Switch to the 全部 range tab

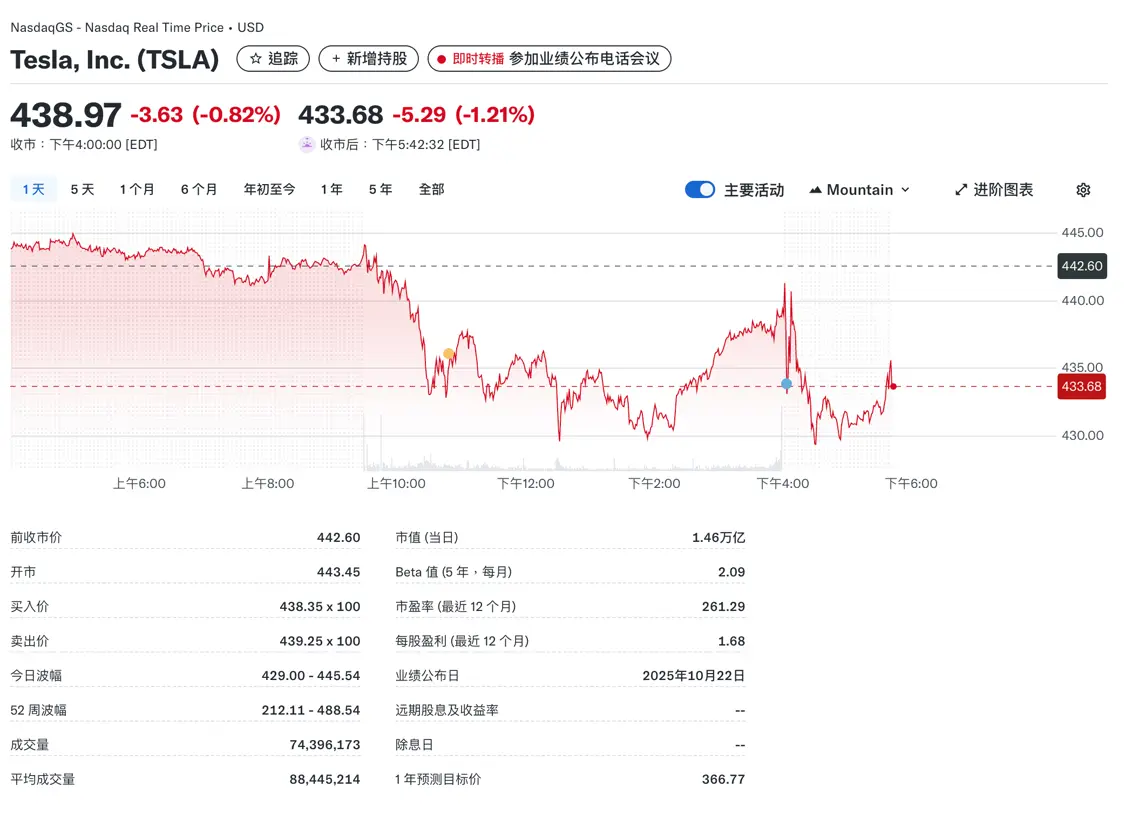431,188
